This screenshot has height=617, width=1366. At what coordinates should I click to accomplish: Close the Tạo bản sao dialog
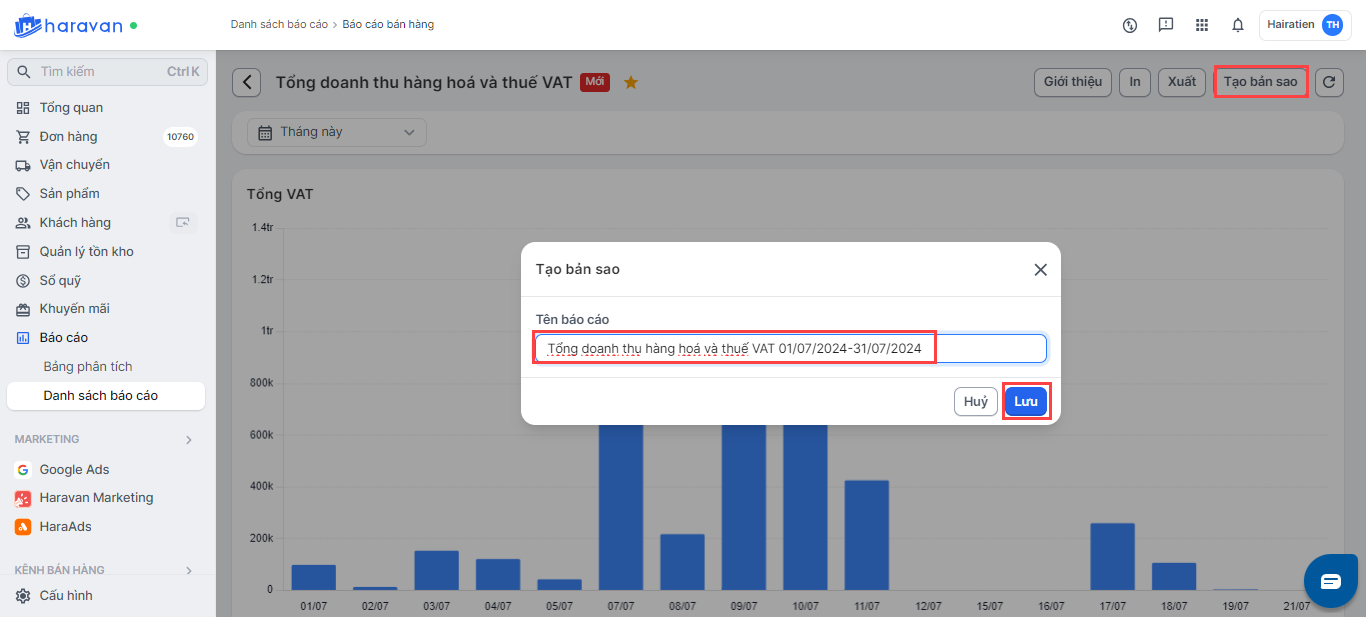(x=1040, y=270)
